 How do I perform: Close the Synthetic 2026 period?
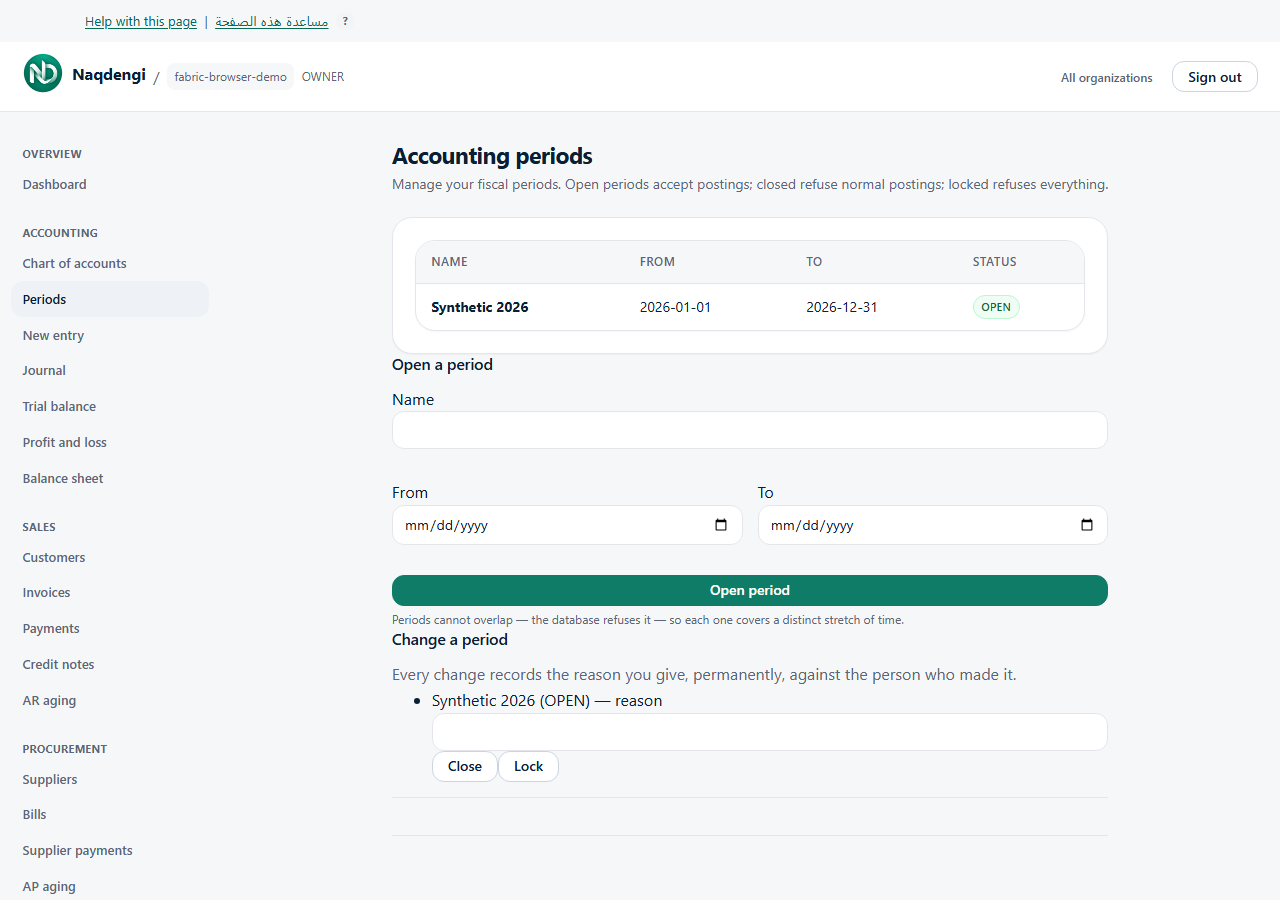click(465, 766)
